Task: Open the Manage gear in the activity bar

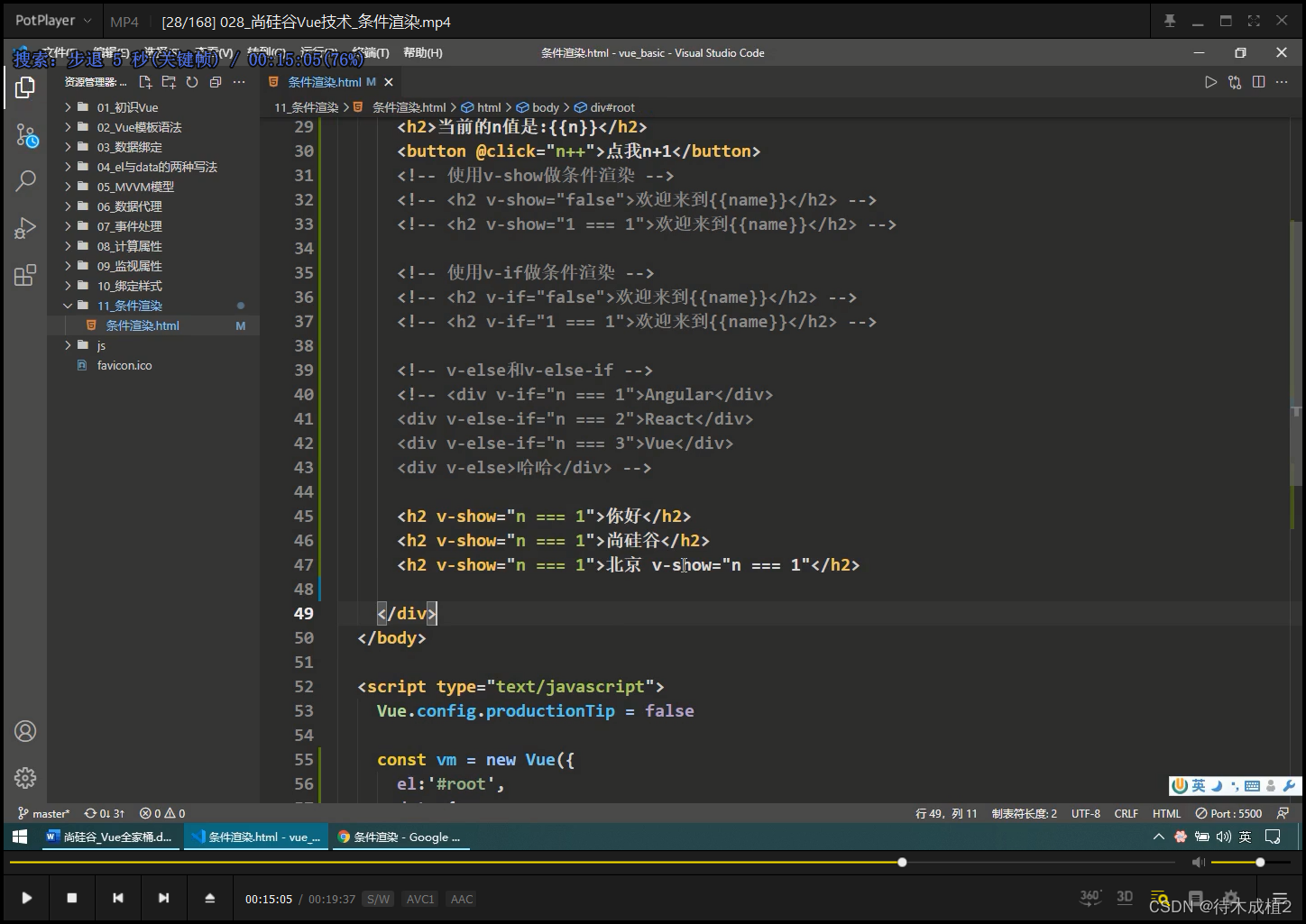Action: [25, 777]
